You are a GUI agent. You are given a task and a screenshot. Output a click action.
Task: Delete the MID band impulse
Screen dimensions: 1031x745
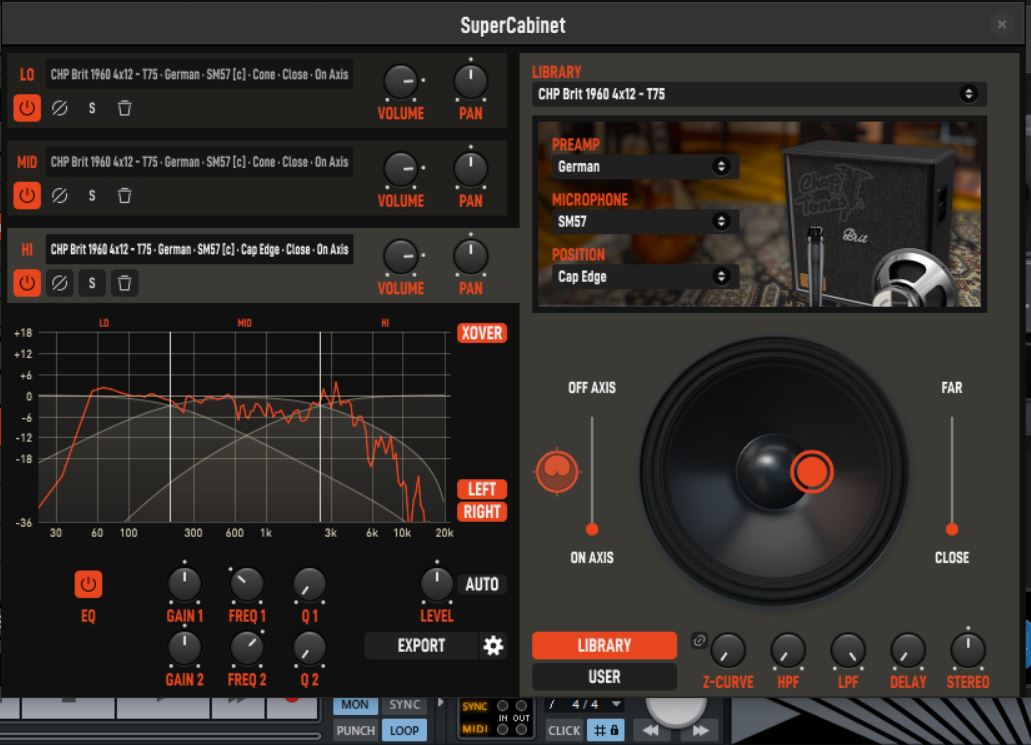[x=124, y=195]
